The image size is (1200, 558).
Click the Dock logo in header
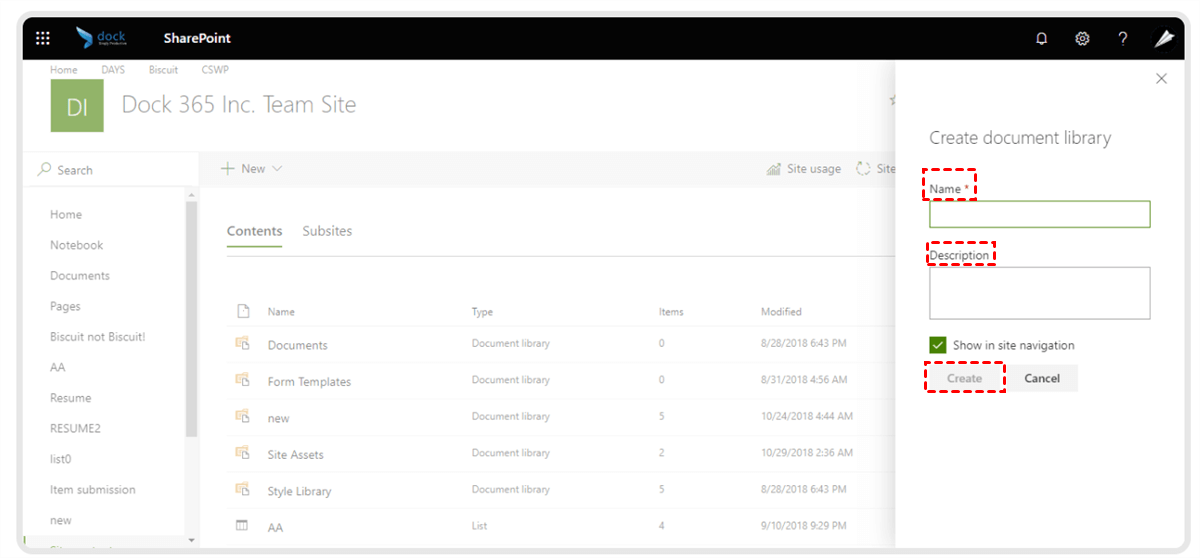coord(101,38)
